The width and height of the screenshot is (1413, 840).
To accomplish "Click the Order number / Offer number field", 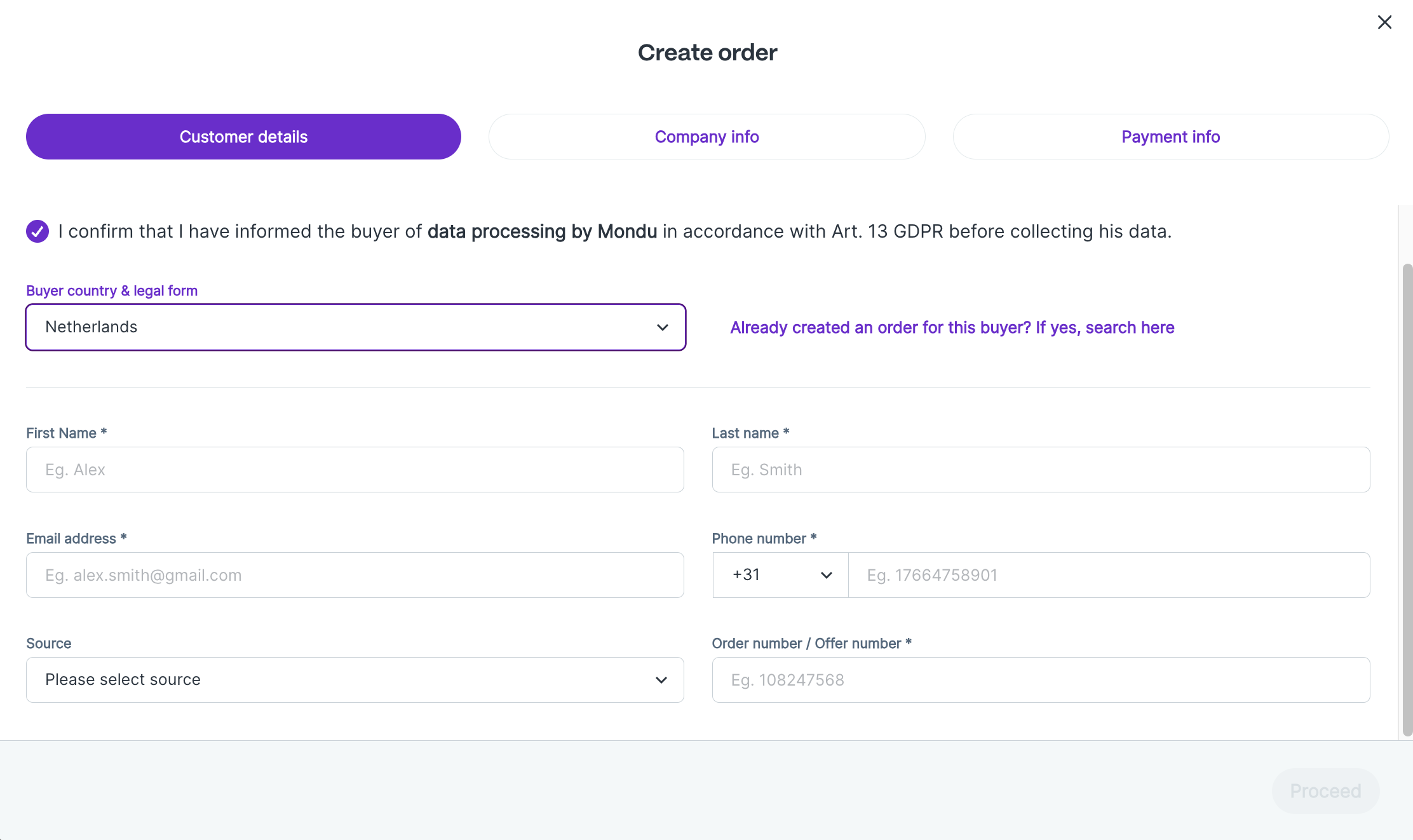I will coord(1041,680).
